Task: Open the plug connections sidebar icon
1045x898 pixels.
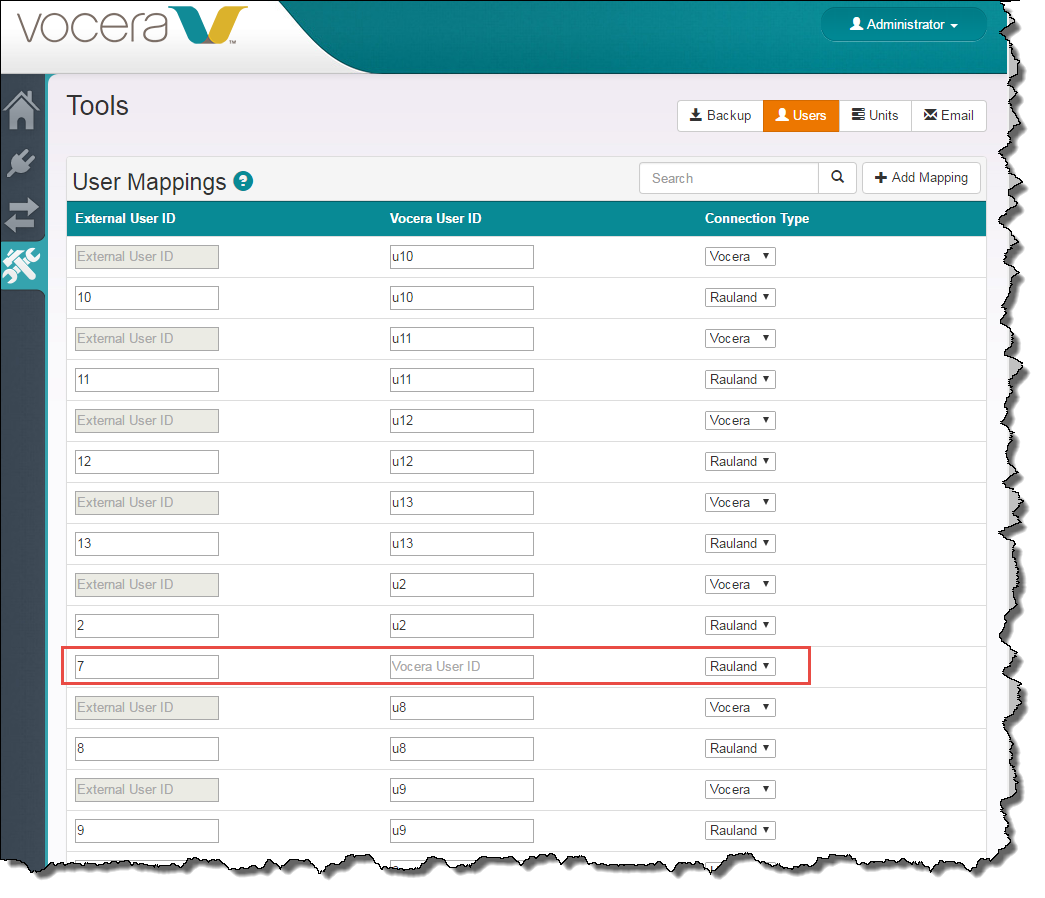Action: point(21,163)
